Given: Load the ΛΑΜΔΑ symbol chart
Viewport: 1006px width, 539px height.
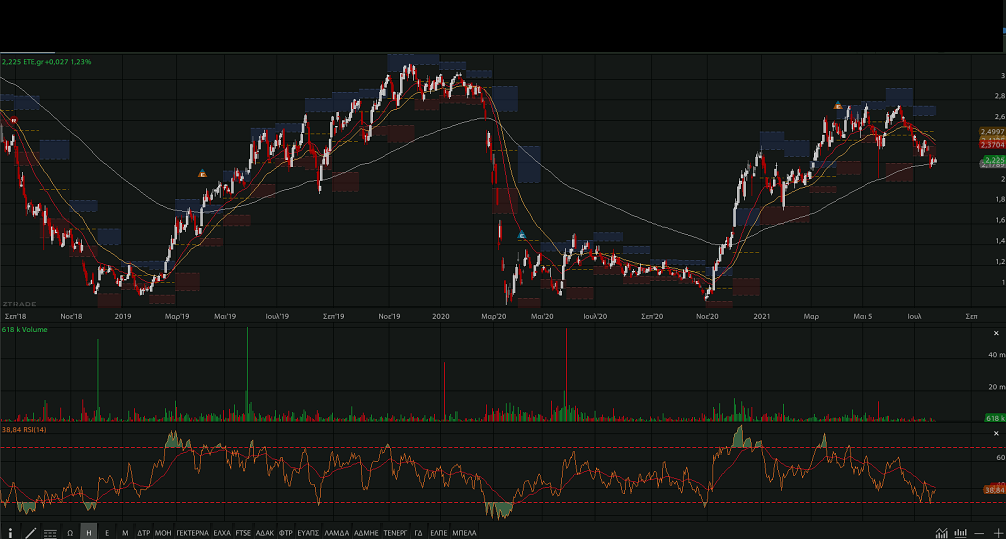Looking at the screenshot, I should click(337, 533).
